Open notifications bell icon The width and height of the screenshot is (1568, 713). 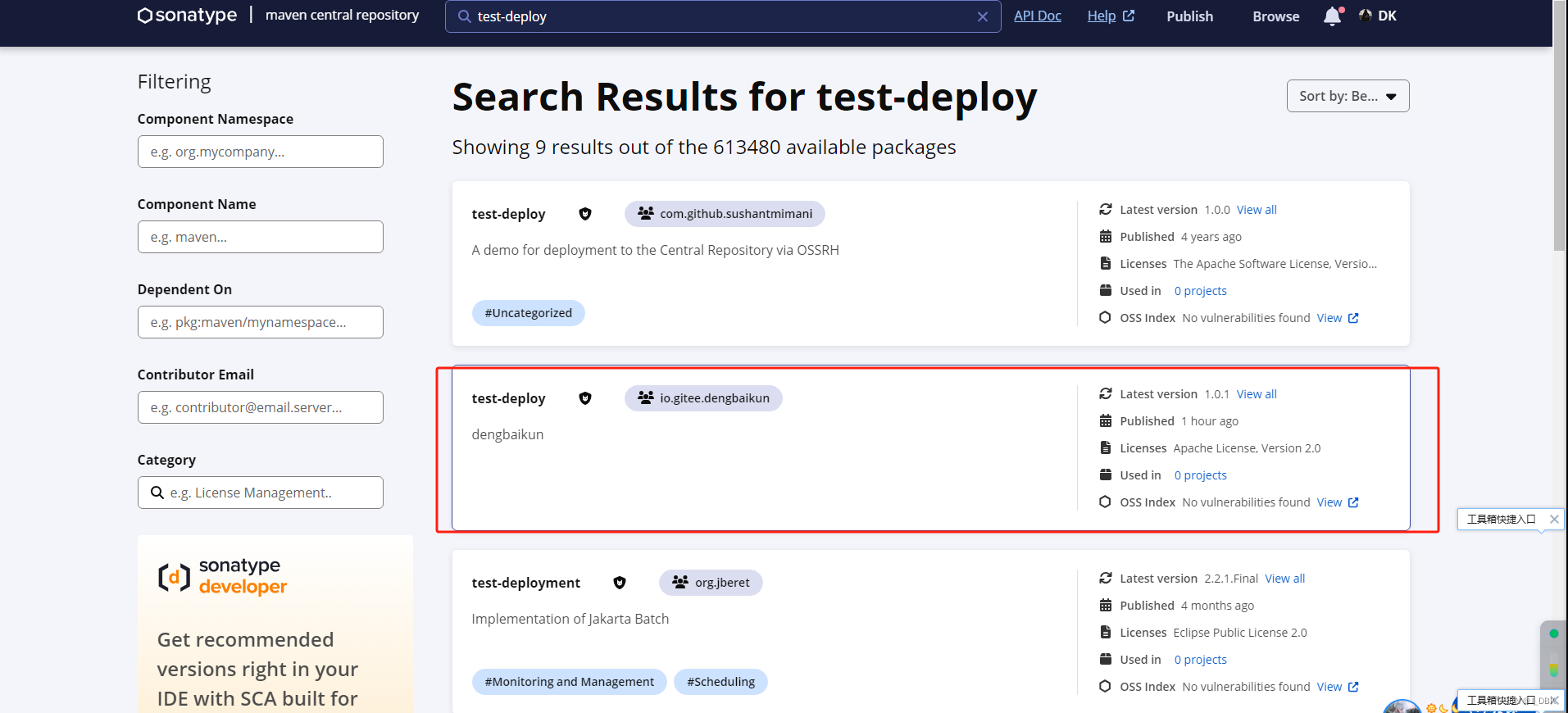(x=1333, y=16)
